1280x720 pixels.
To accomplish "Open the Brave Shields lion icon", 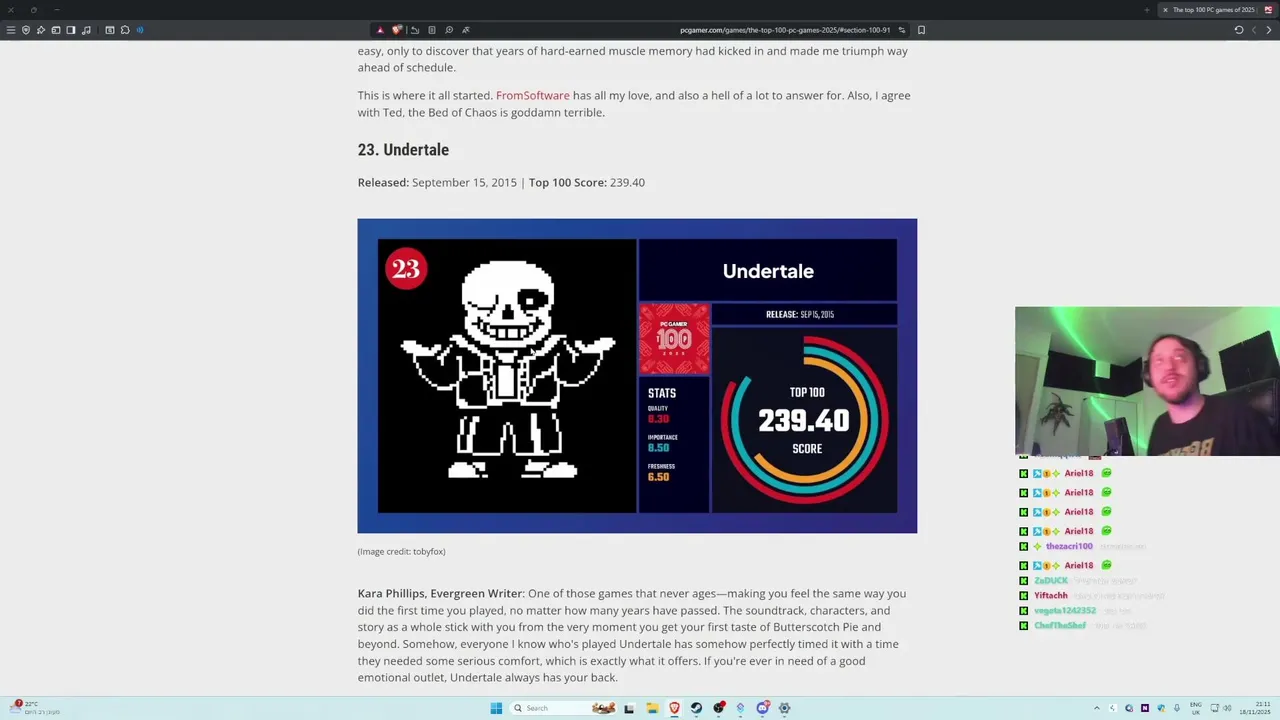I will point(397,30).
